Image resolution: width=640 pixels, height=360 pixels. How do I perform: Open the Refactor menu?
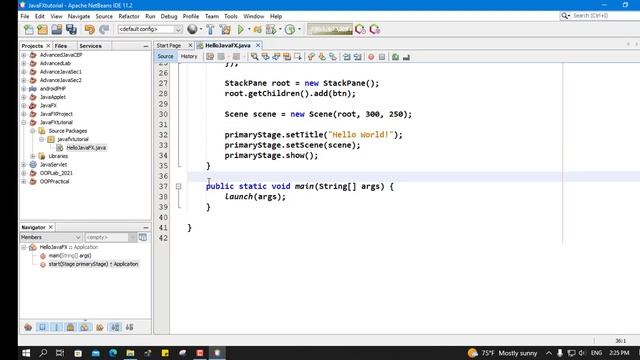[129, 16]
